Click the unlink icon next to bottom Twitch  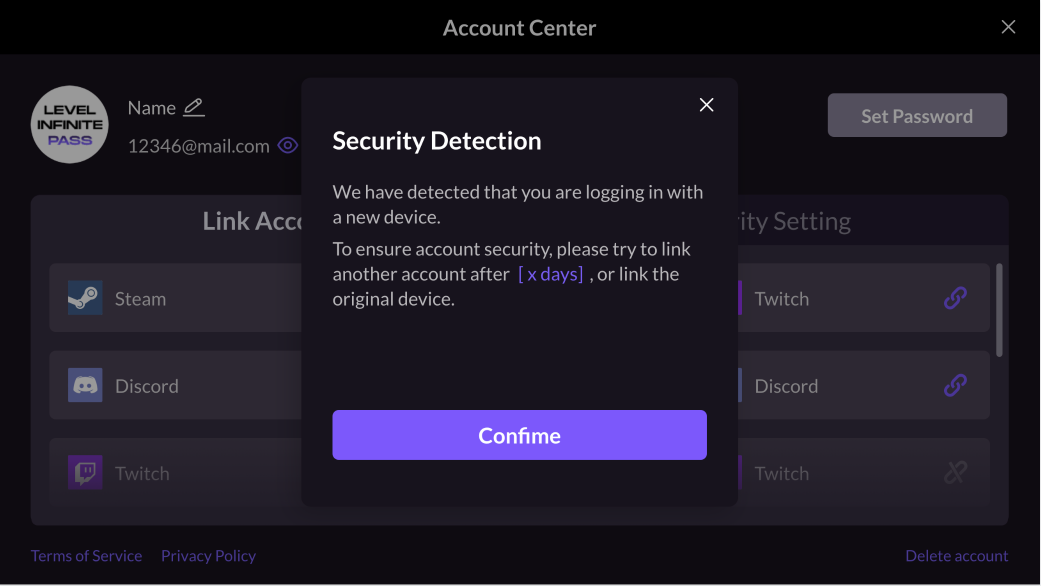tap(955, 472)
